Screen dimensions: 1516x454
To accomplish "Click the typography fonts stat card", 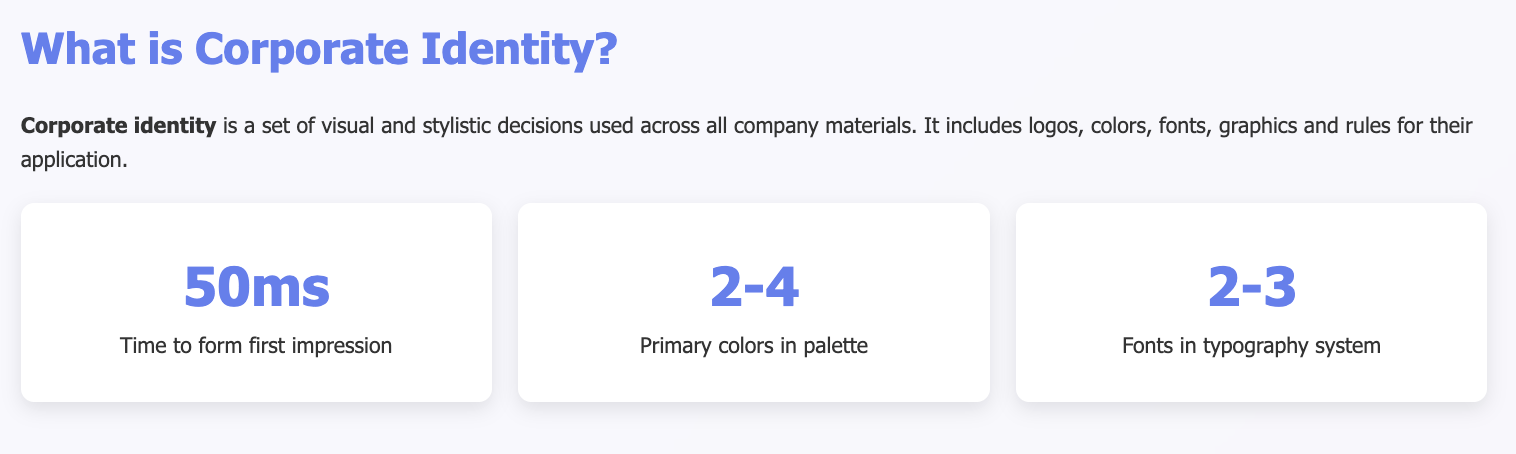I will [1252, 303].
